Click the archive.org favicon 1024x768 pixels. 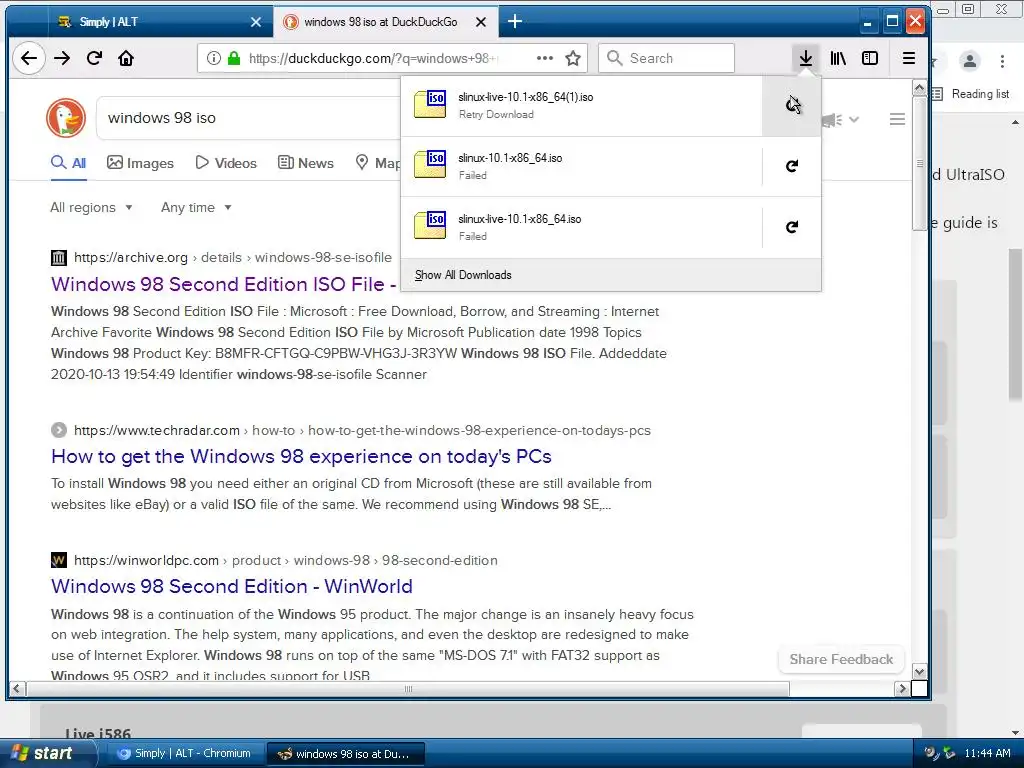click(59, 257)
